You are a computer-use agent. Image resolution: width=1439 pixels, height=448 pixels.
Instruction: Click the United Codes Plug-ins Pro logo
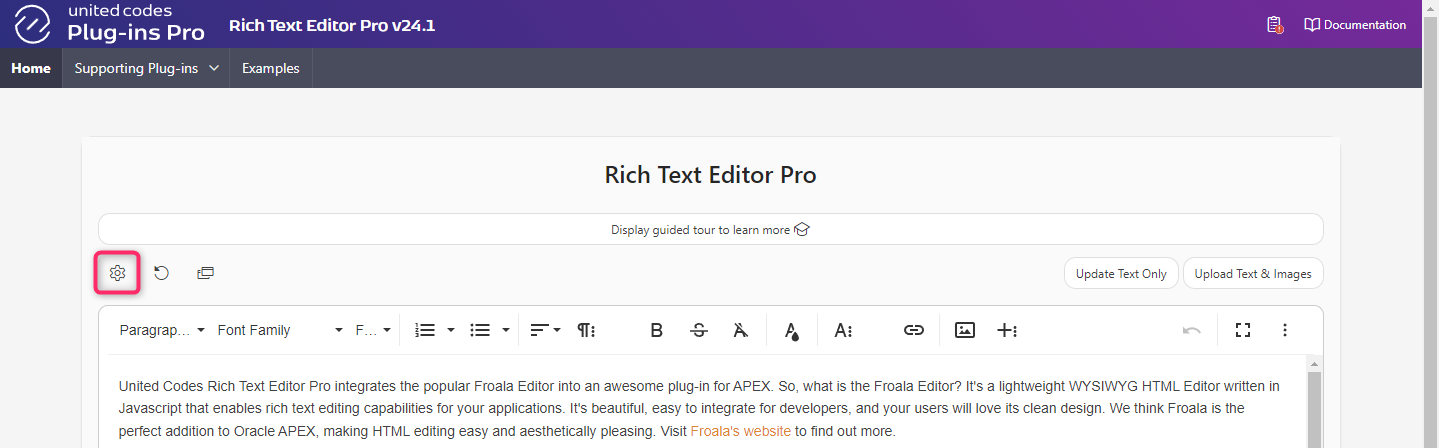108,24
